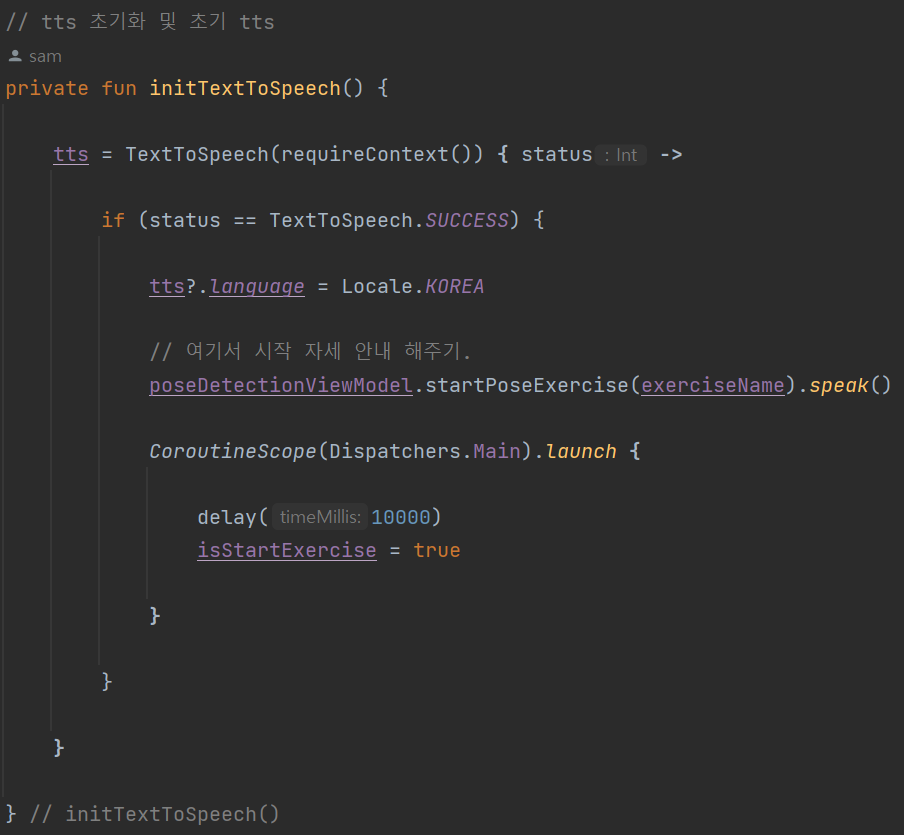Click the closing brace of the TextToSpeech lambda
Image resolution: width=904 pixels, height=835 pixels.
pyautogui.click(x=59, y=748)
